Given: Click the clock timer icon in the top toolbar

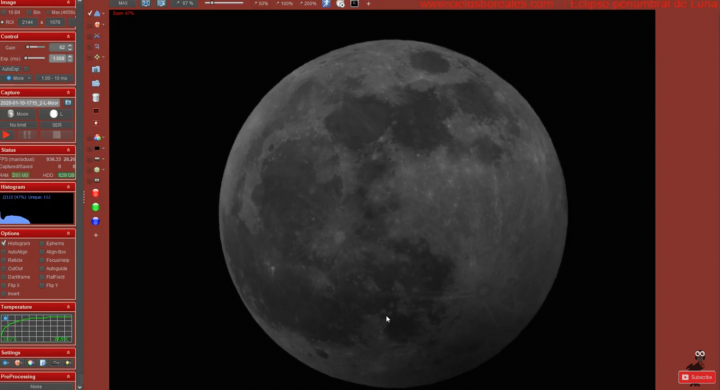Looking at the screenshot, I should click(x=340, y=4).
